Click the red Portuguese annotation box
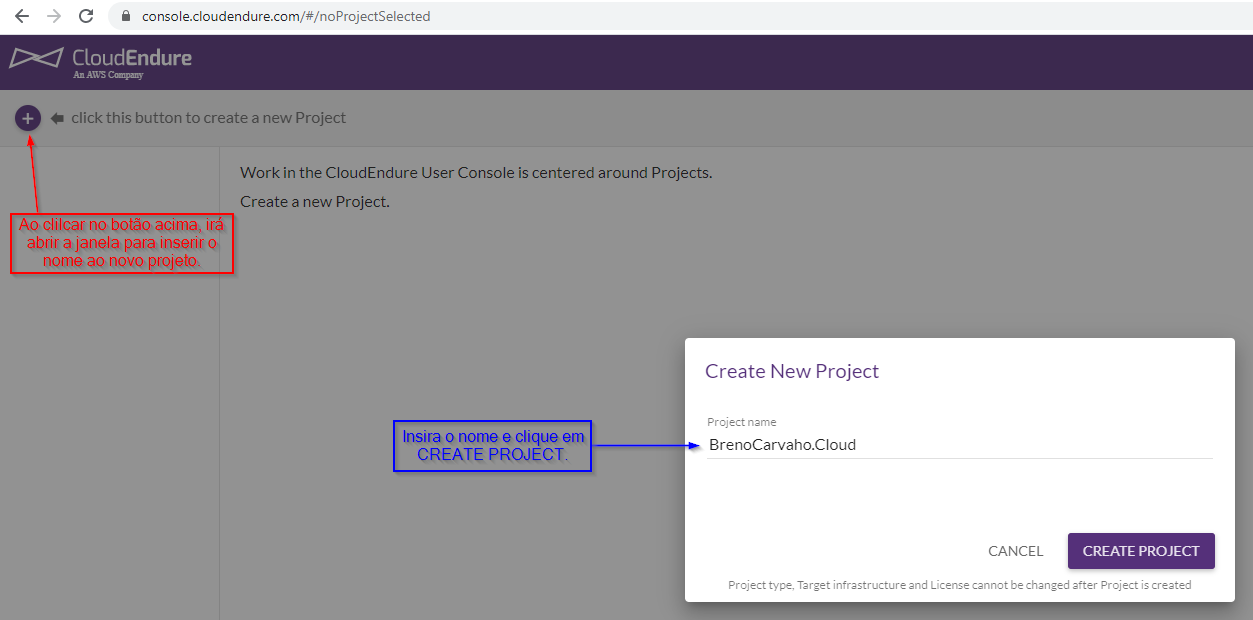 pos(122,243)
